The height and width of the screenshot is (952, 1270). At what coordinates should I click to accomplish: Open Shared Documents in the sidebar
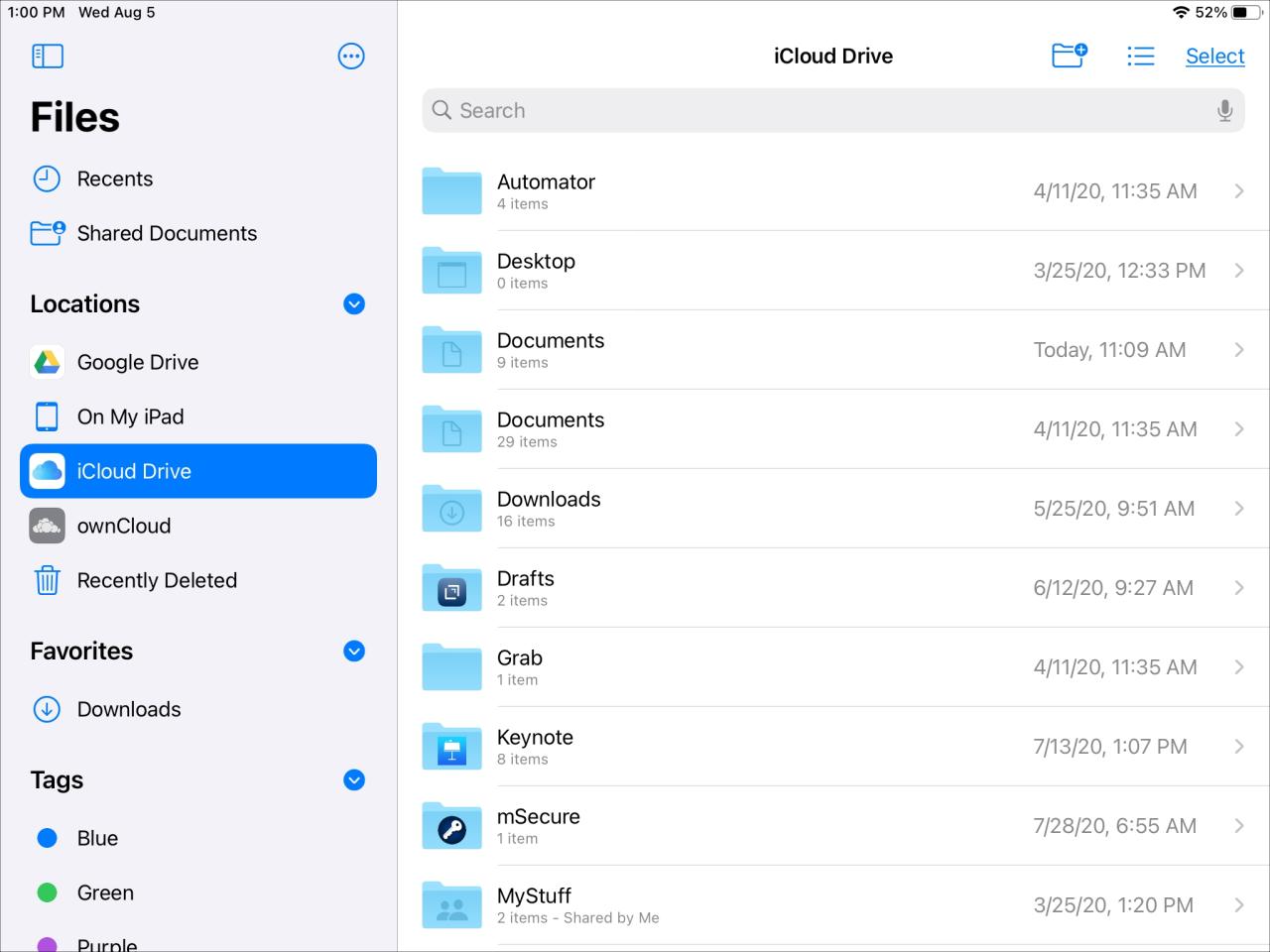(x=166, y=234)
